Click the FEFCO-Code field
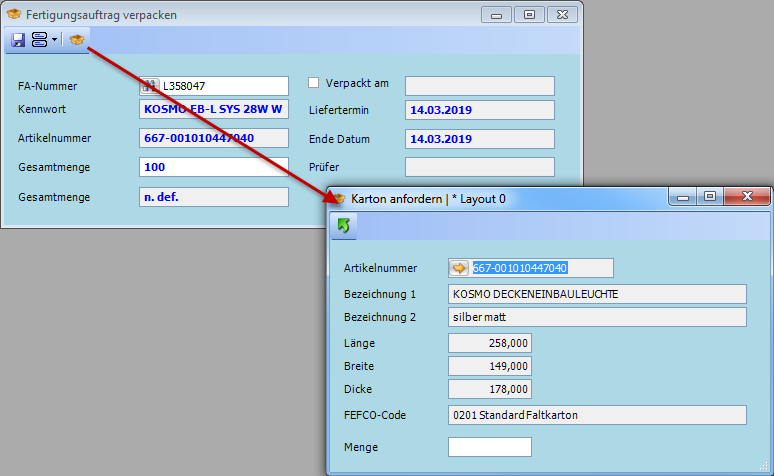This screenshot has height=476, width=774. click(x=597, y=415)
